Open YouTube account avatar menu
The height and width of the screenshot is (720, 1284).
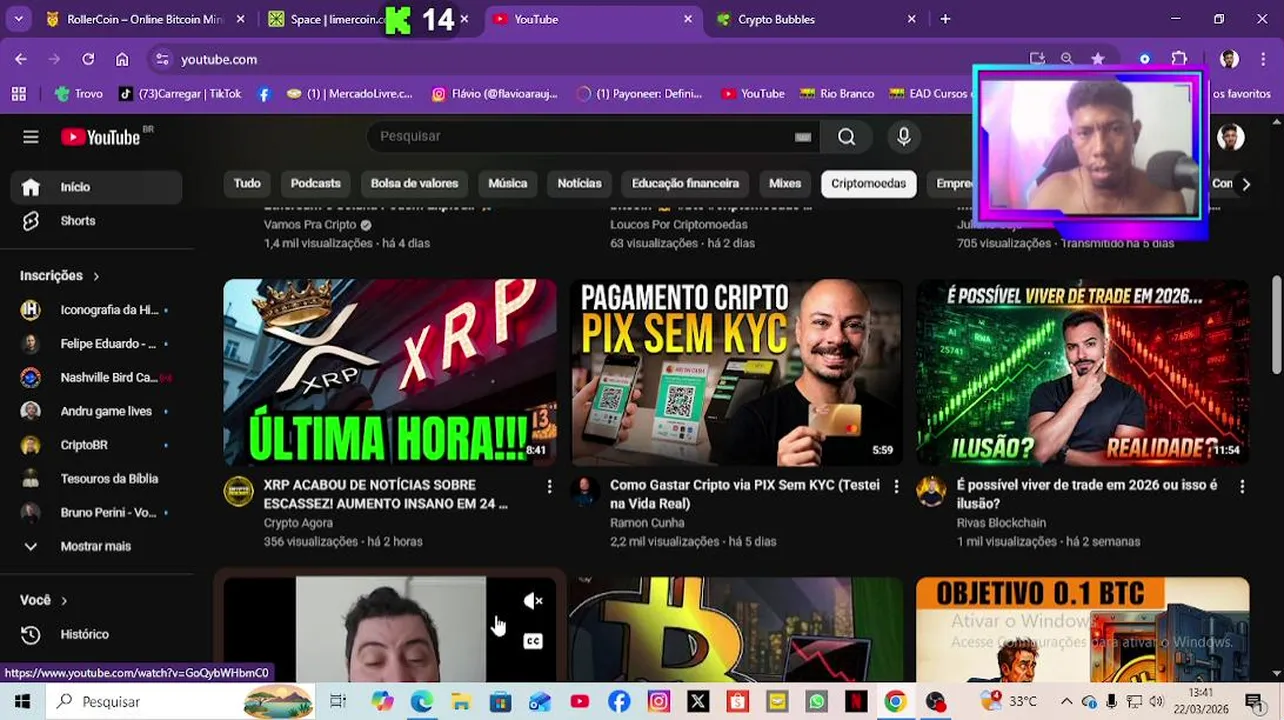pyautogui.click(x=1231, y=137)
